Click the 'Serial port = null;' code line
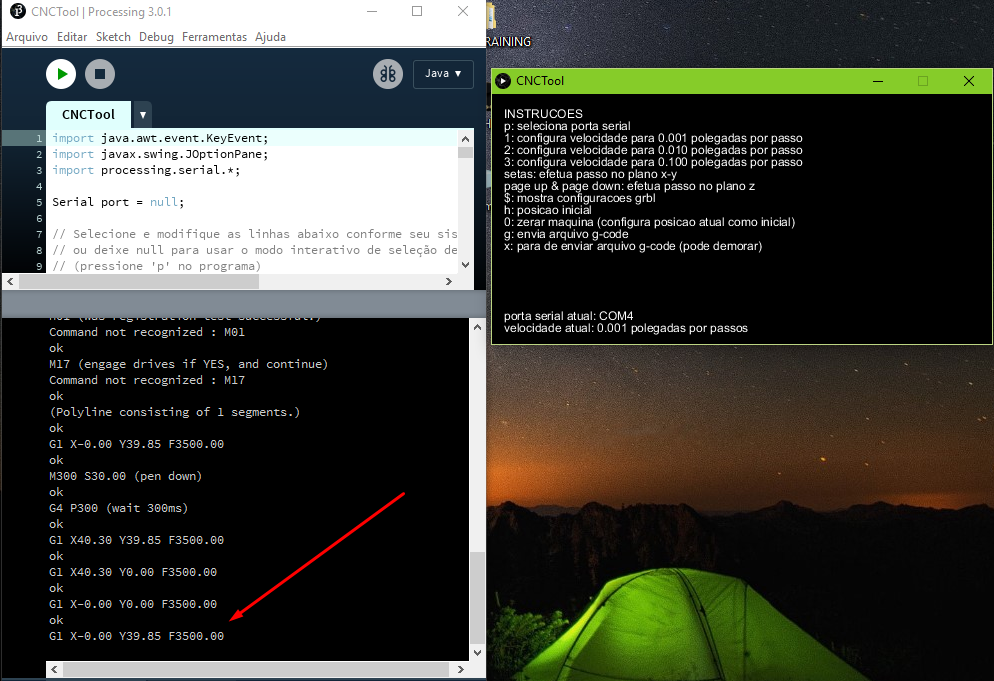This screenshot has width=994, height=681. (x=118, y=202)
